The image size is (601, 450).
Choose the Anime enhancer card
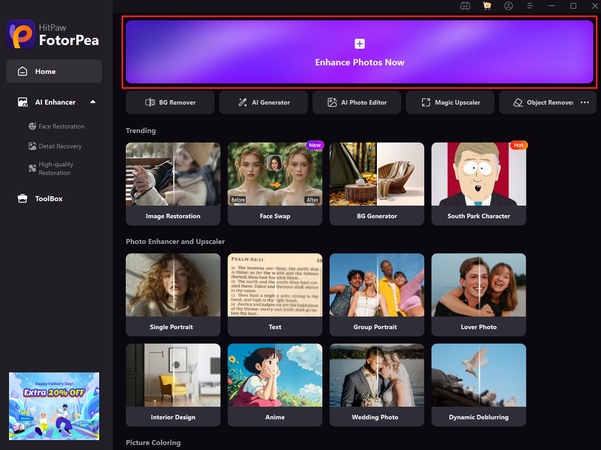(275, 385)
